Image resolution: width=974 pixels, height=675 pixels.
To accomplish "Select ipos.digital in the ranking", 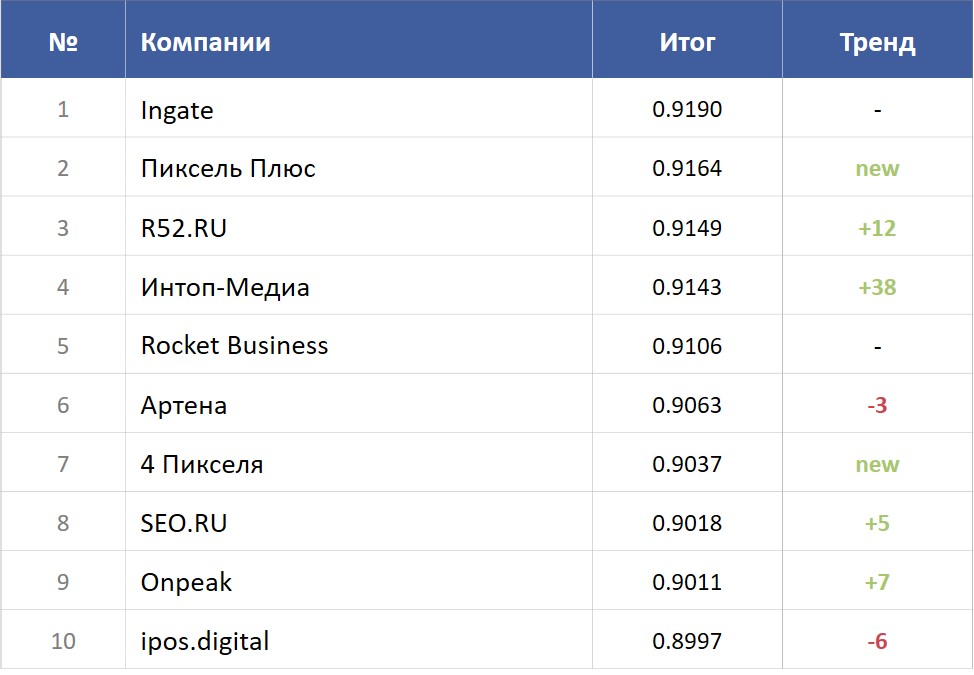I will pos(205,641).
